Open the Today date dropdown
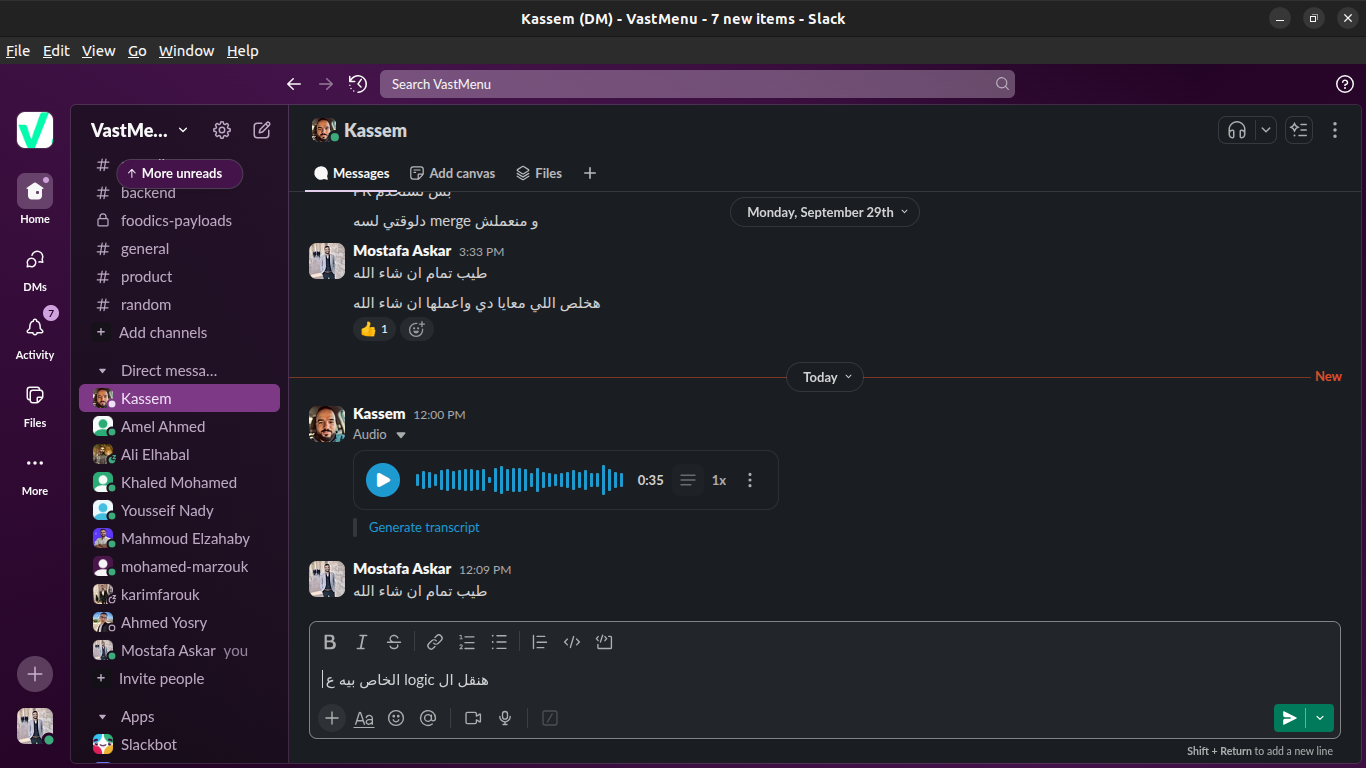The image size is (1366, 768). click(x=825, y=377)
